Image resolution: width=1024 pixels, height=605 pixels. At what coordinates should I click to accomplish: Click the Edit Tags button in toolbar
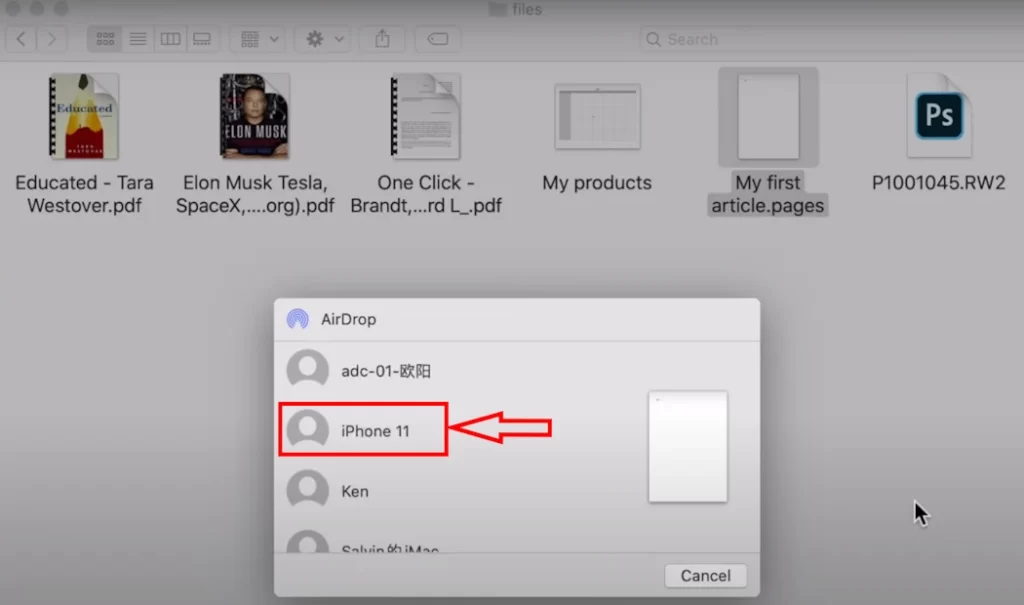pyautogui.click(x=438, y=39)
